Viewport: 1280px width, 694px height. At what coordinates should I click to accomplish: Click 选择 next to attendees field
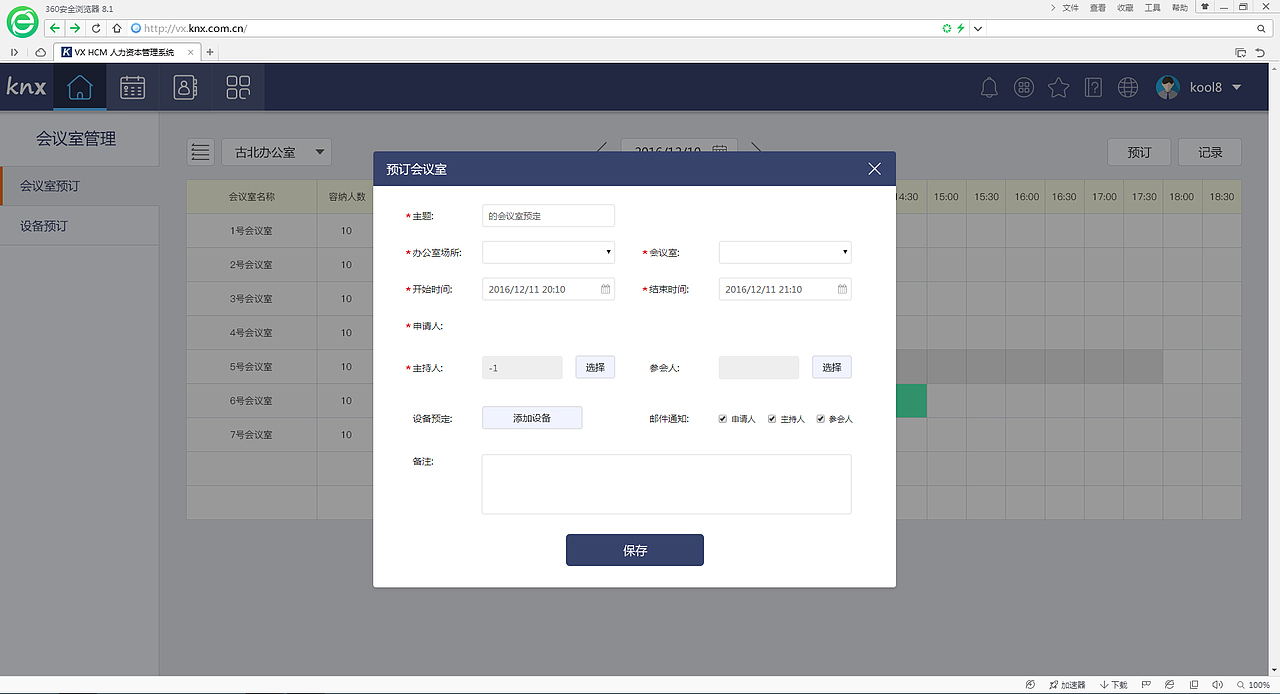(832, 367)
